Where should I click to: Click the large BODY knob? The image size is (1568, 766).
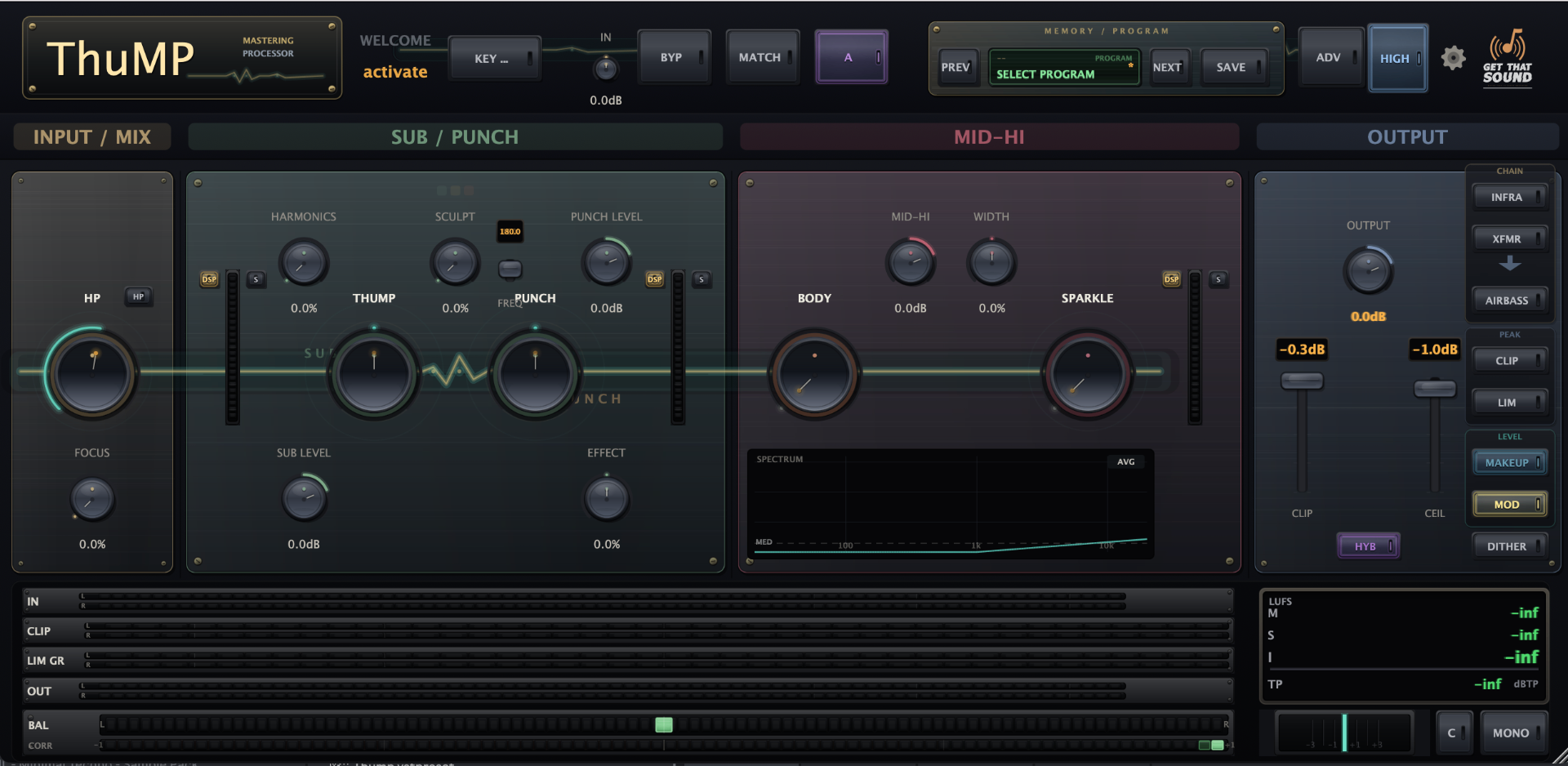(x=814, y=374)
